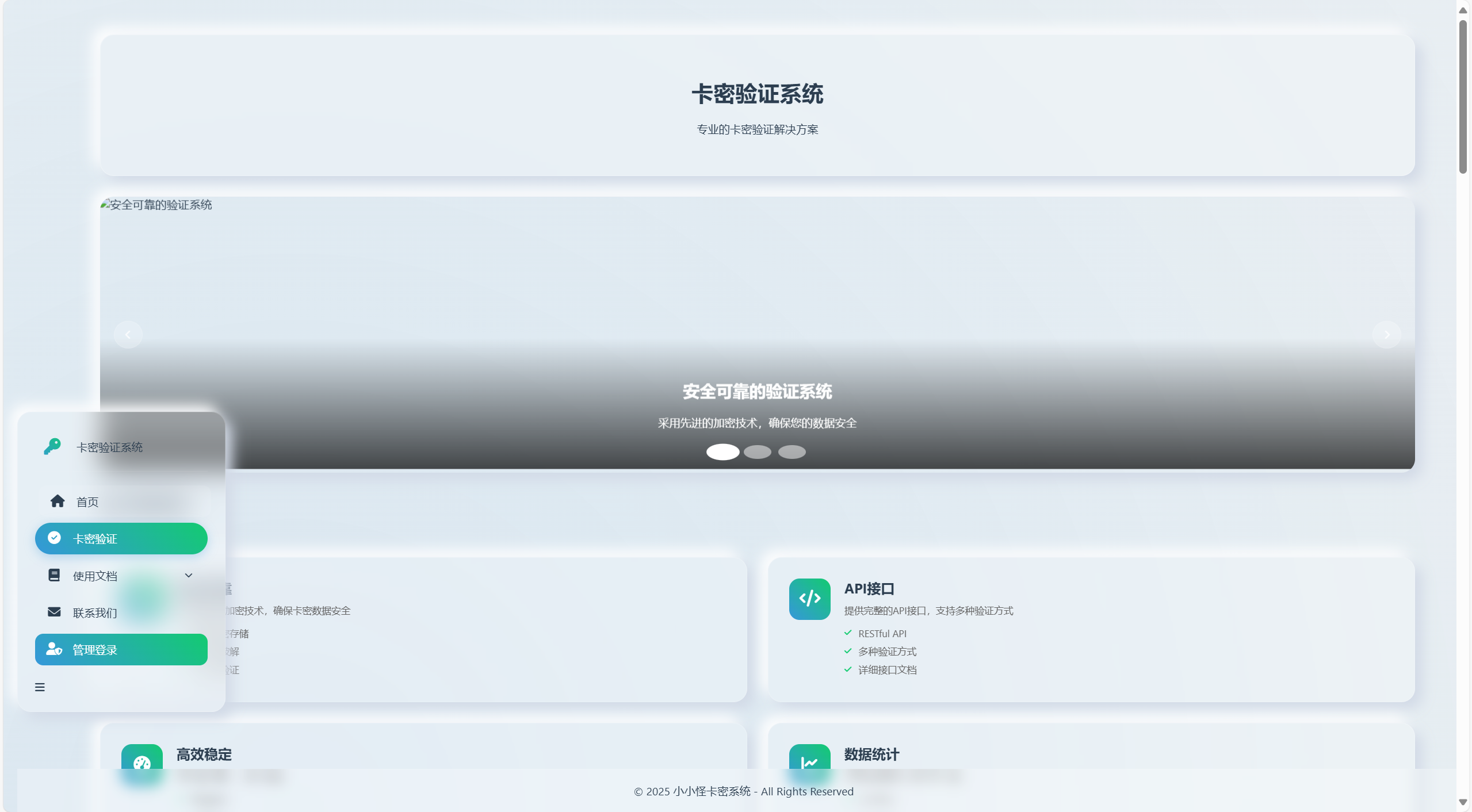Toggle the hamburger menu at sidebar bottom
This screenshot has width=1472, height=812.
40,687
